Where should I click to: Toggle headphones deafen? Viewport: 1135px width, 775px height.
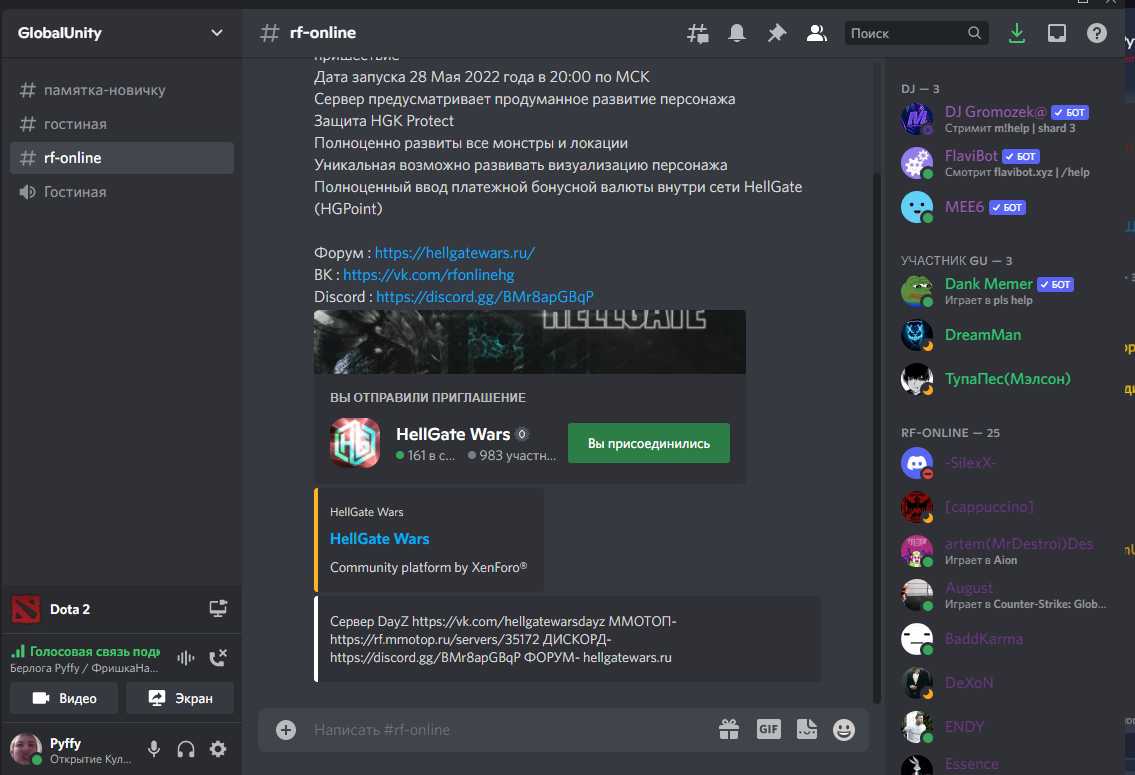click(186, 749)
